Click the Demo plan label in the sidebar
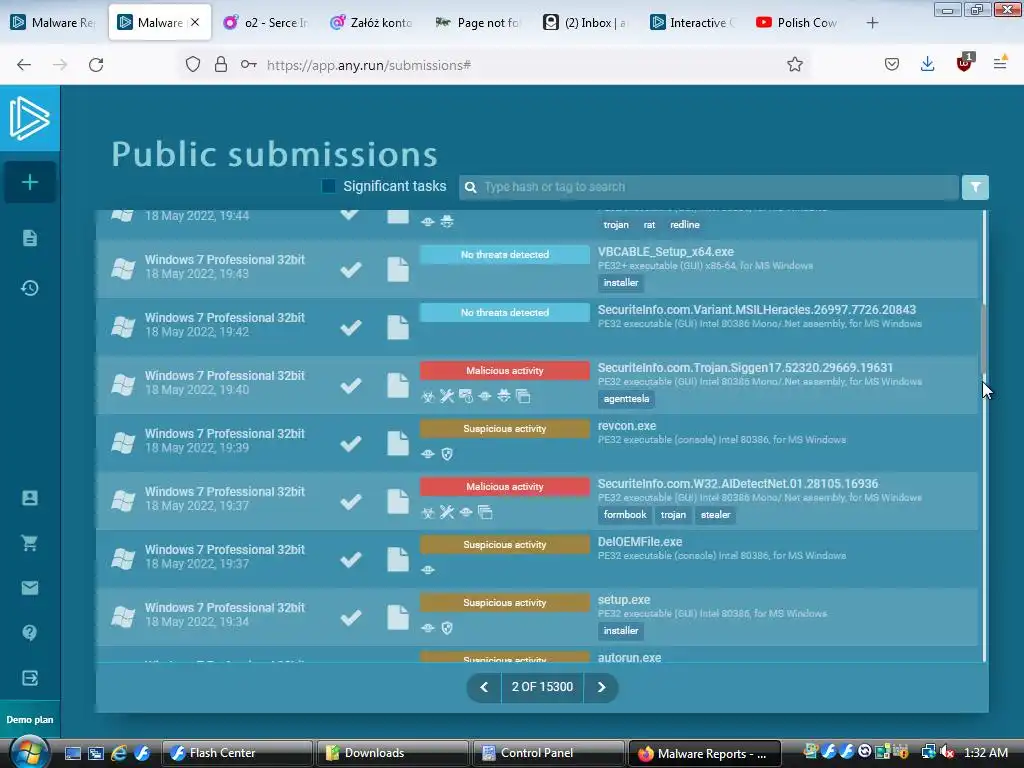Image resolution: width=1024 pixels, height=768 pixels. 30,719
